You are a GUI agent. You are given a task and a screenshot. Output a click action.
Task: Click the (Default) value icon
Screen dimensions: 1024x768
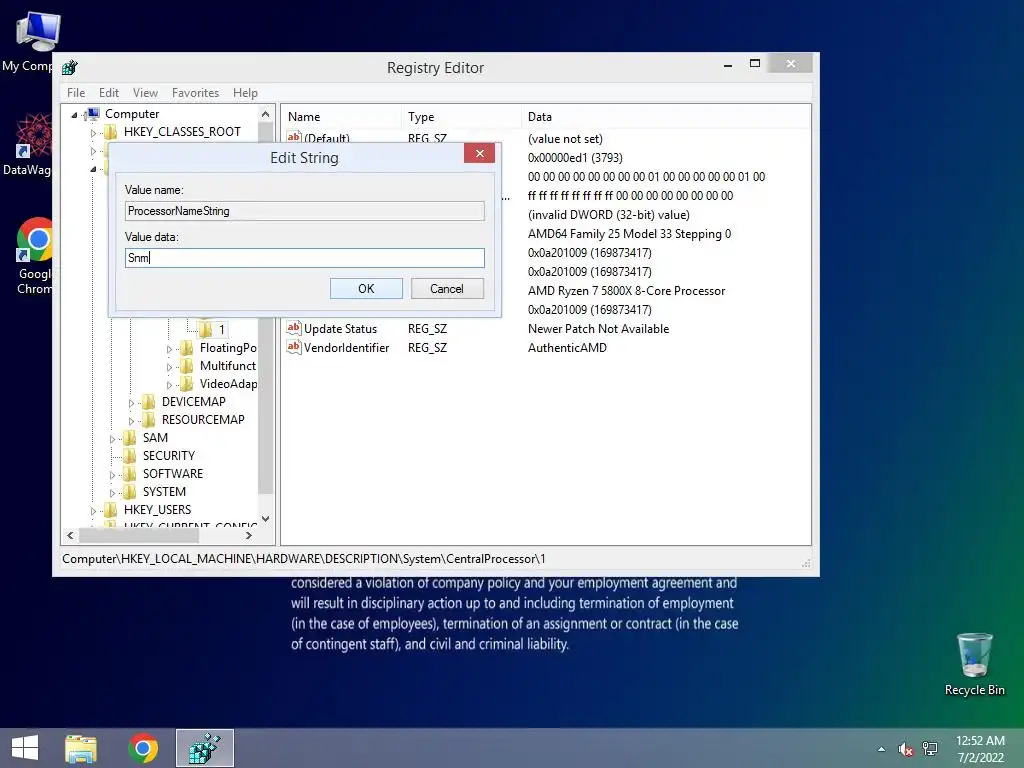294,136
